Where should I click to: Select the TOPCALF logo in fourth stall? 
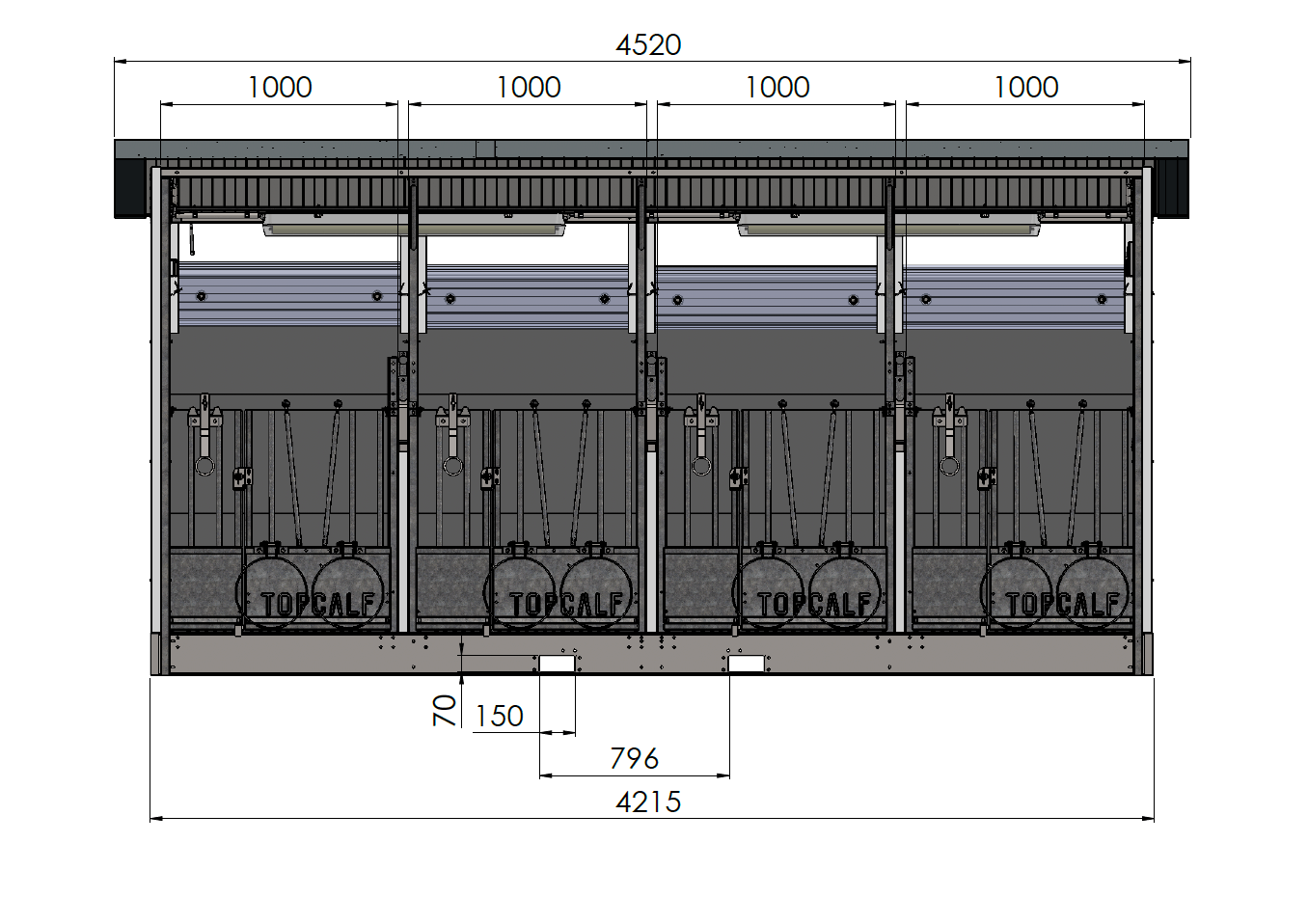click(1062, 604)
